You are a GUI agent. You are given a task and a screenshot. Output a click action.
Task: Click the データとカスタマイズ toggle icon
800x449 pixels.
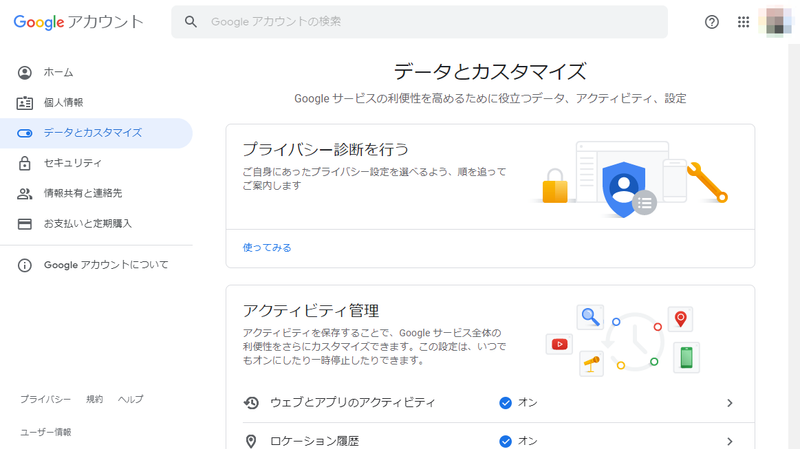(24, 133)
